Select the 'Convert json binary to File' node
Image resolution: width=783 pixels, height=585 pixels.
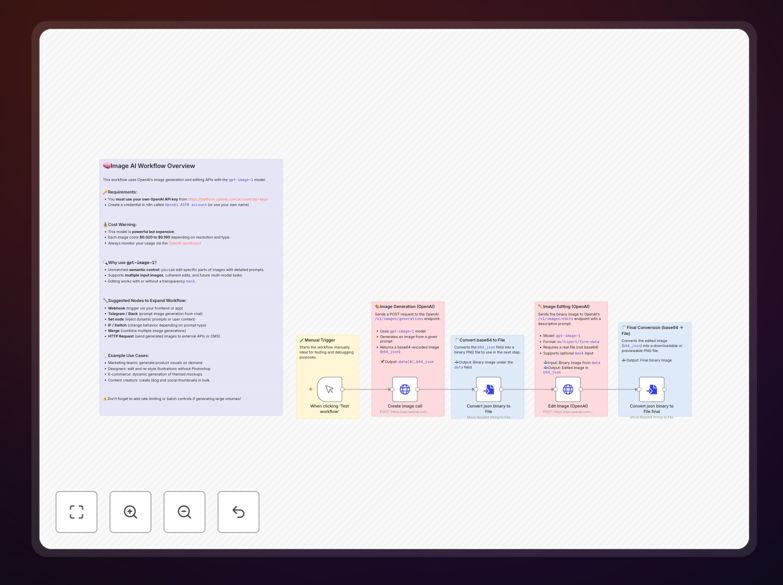488,389
